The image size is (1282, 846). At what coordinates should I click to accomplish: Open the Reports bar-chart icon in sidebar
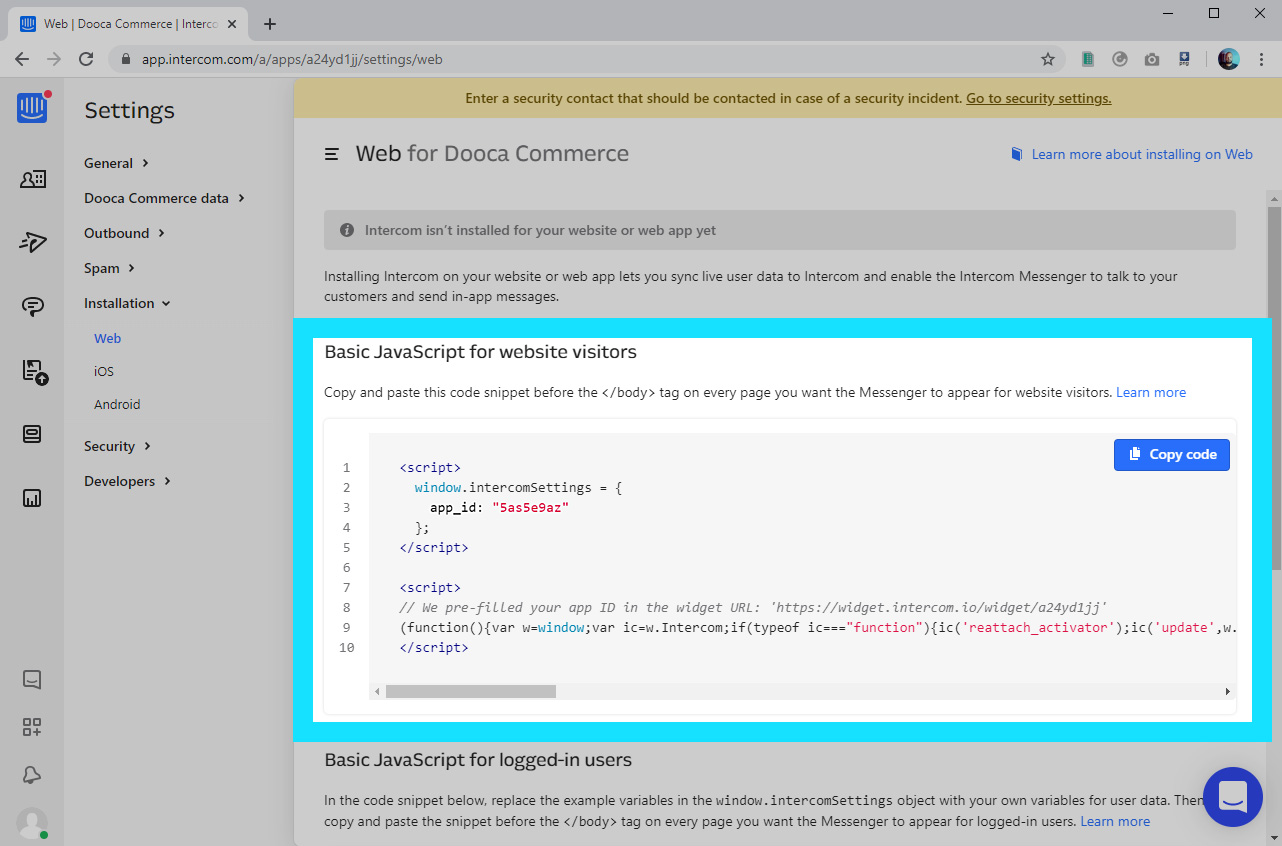[32, 497]
